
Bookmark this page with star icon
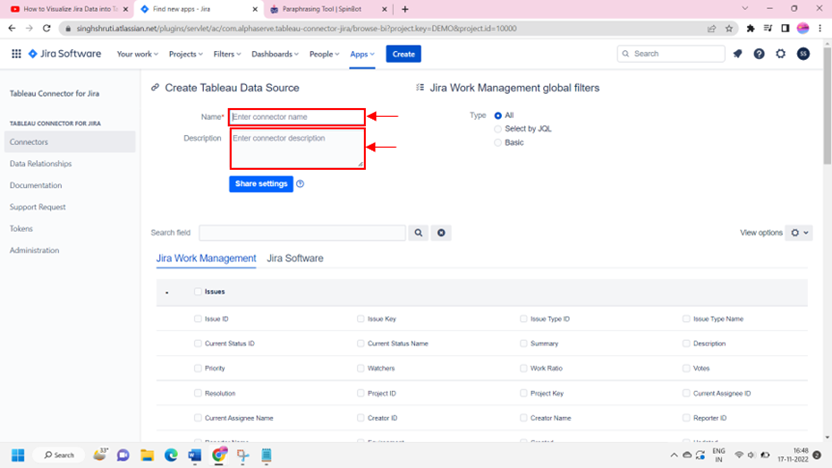coord(729,28)
